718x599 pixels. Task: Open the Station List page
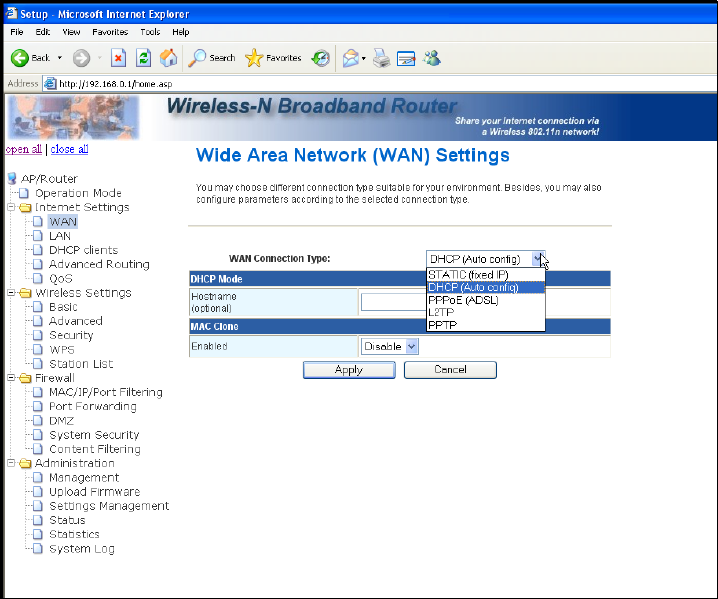point(81,364)
